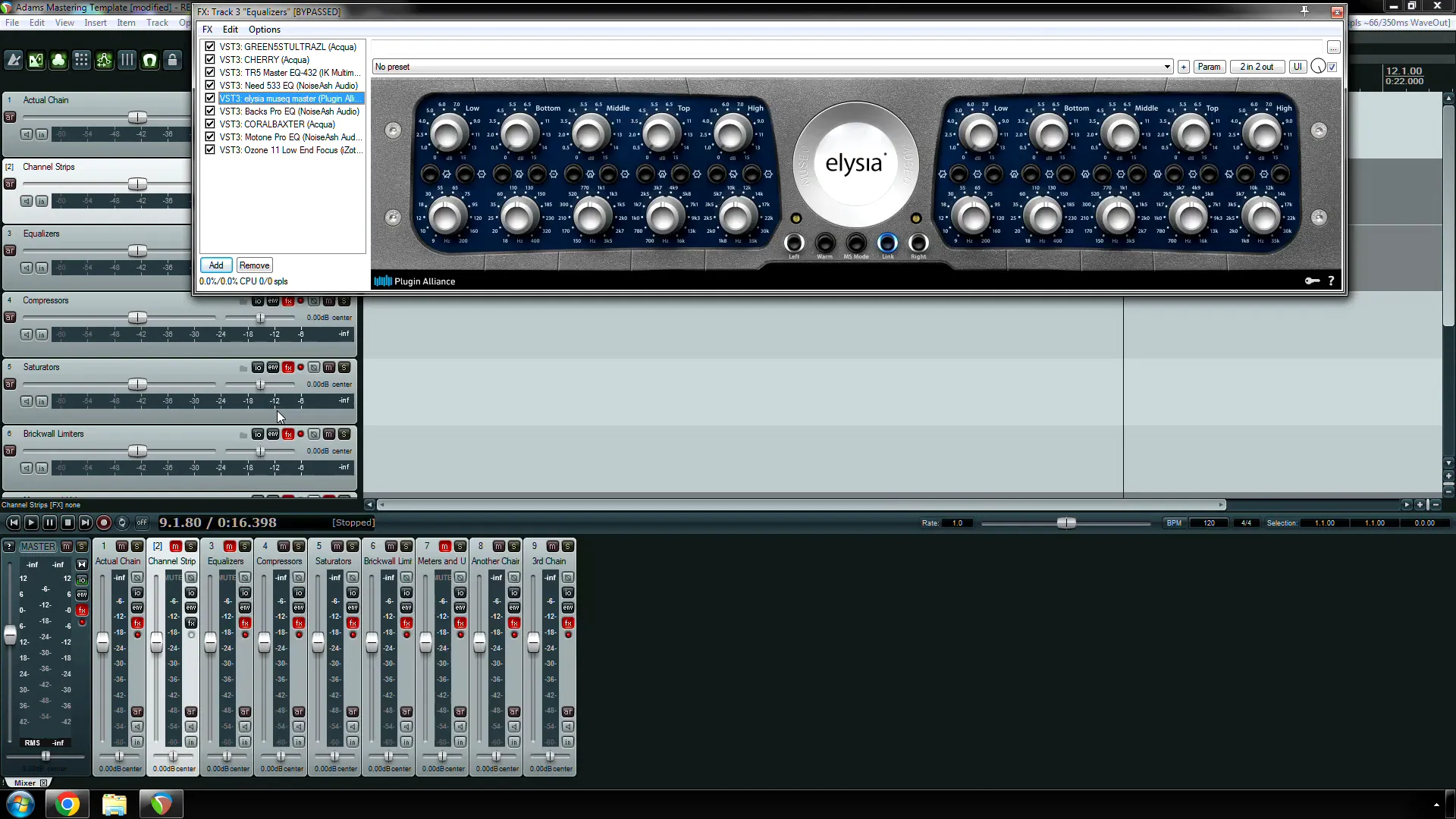The image size is (1456, 819).
Task: Toggle the repeat loop transport button
Action: [122, 522]
